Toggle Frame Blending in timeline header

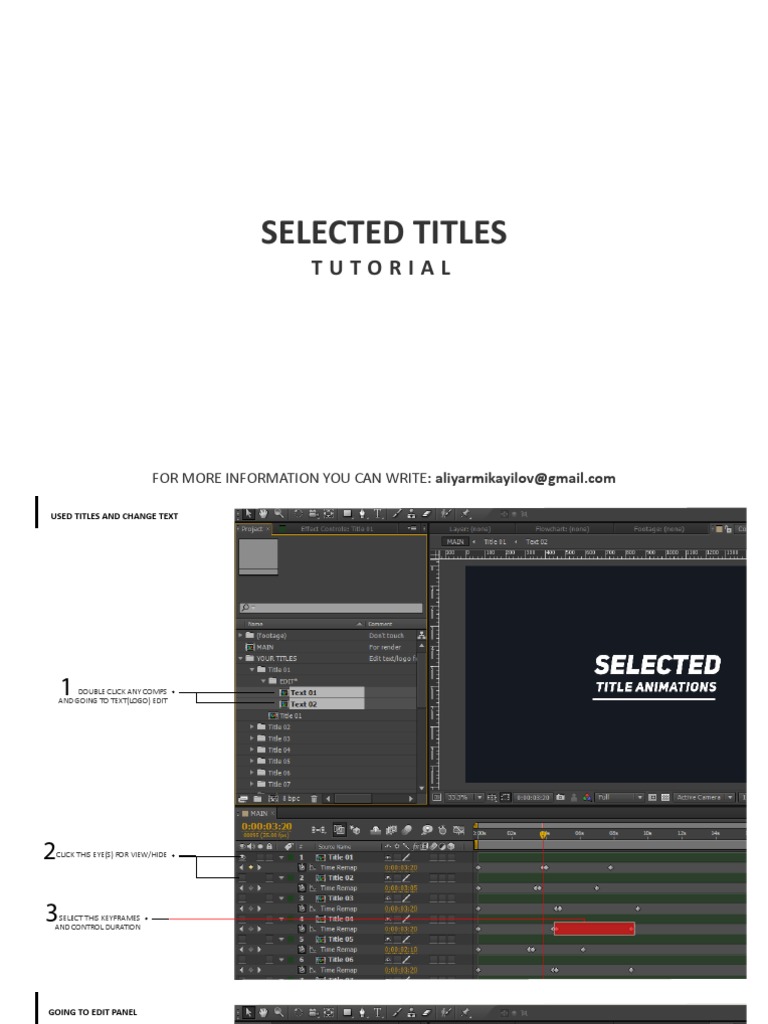(x=391, y=830)
